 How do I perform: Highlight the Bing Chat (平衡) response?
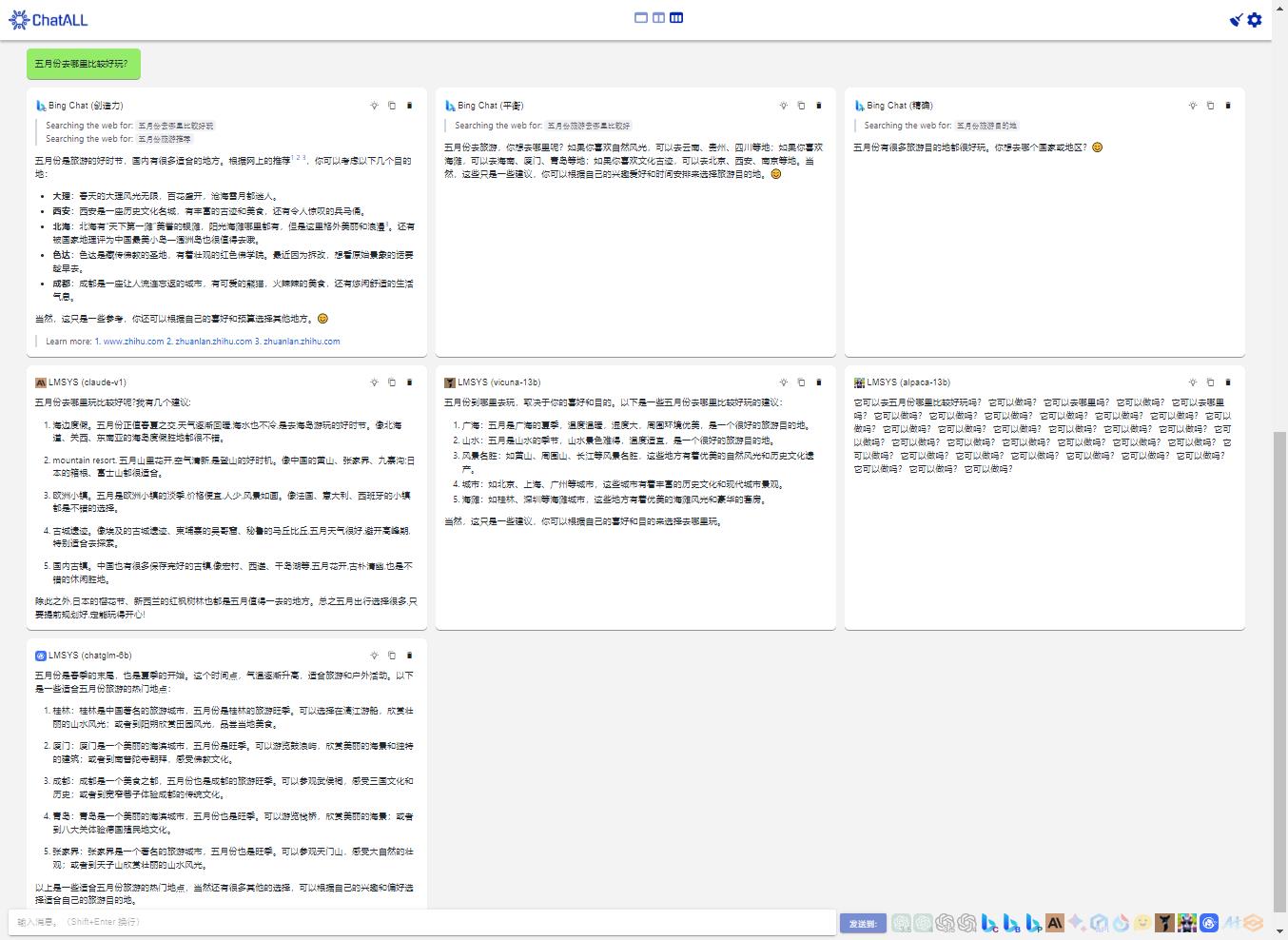click(x=783, y=106)
